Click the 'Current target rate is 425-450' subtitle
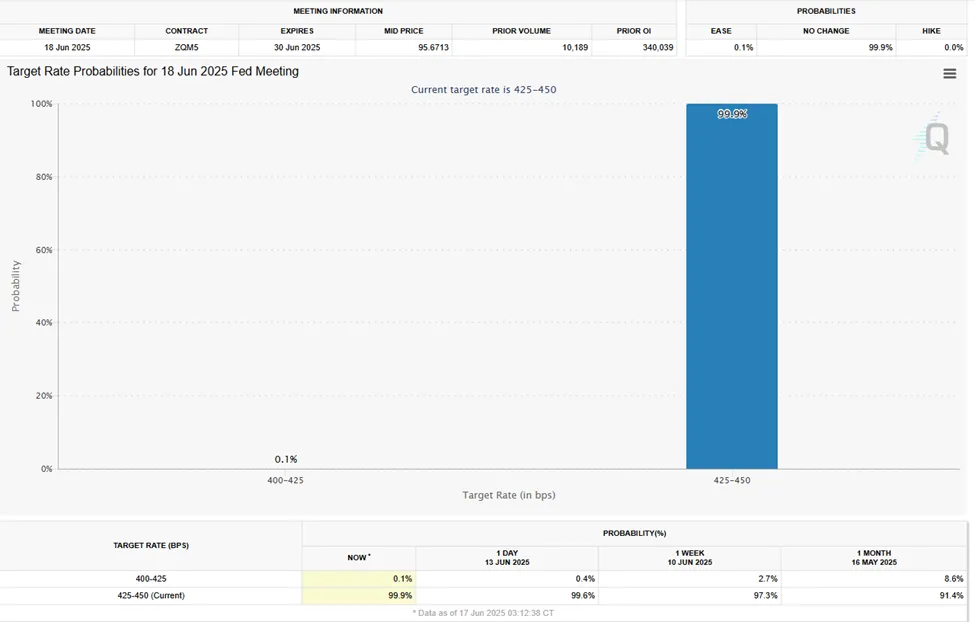The height and width of the screenshot is (622, 975). click(x=484, y=90)
